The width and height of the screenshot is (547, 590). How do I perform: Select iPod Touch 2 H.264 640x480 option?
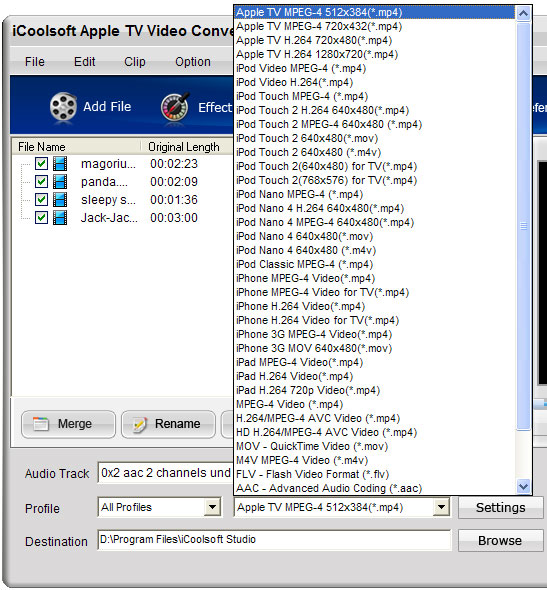[x=374, y=110]
